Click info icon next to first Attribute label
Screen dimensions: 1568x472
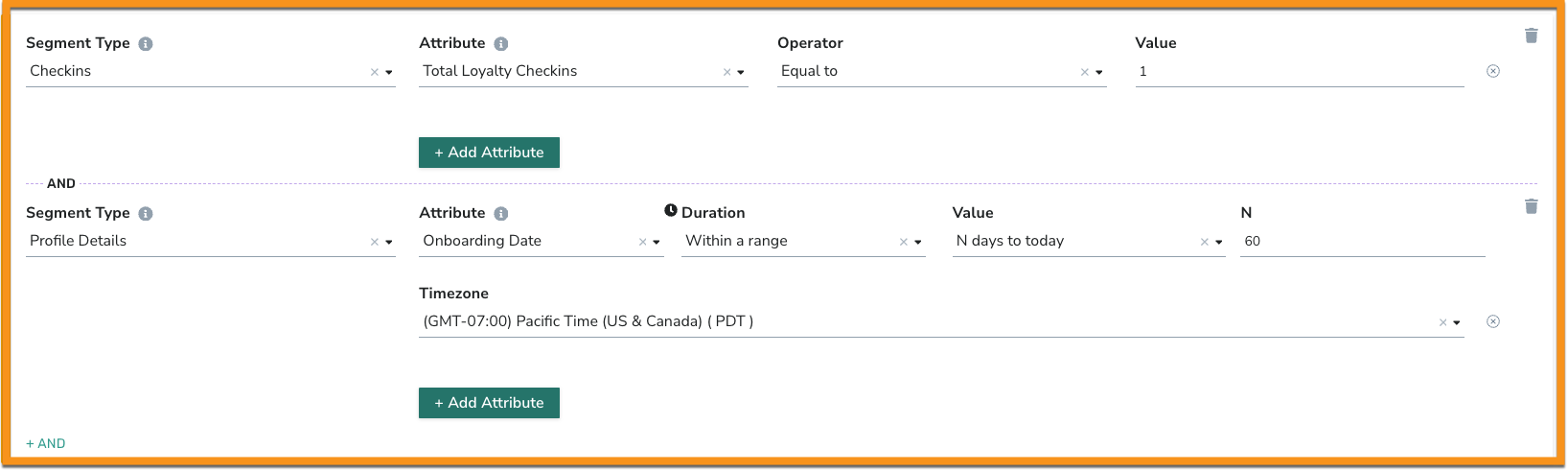pyautogui.click(x=501, y=44)
